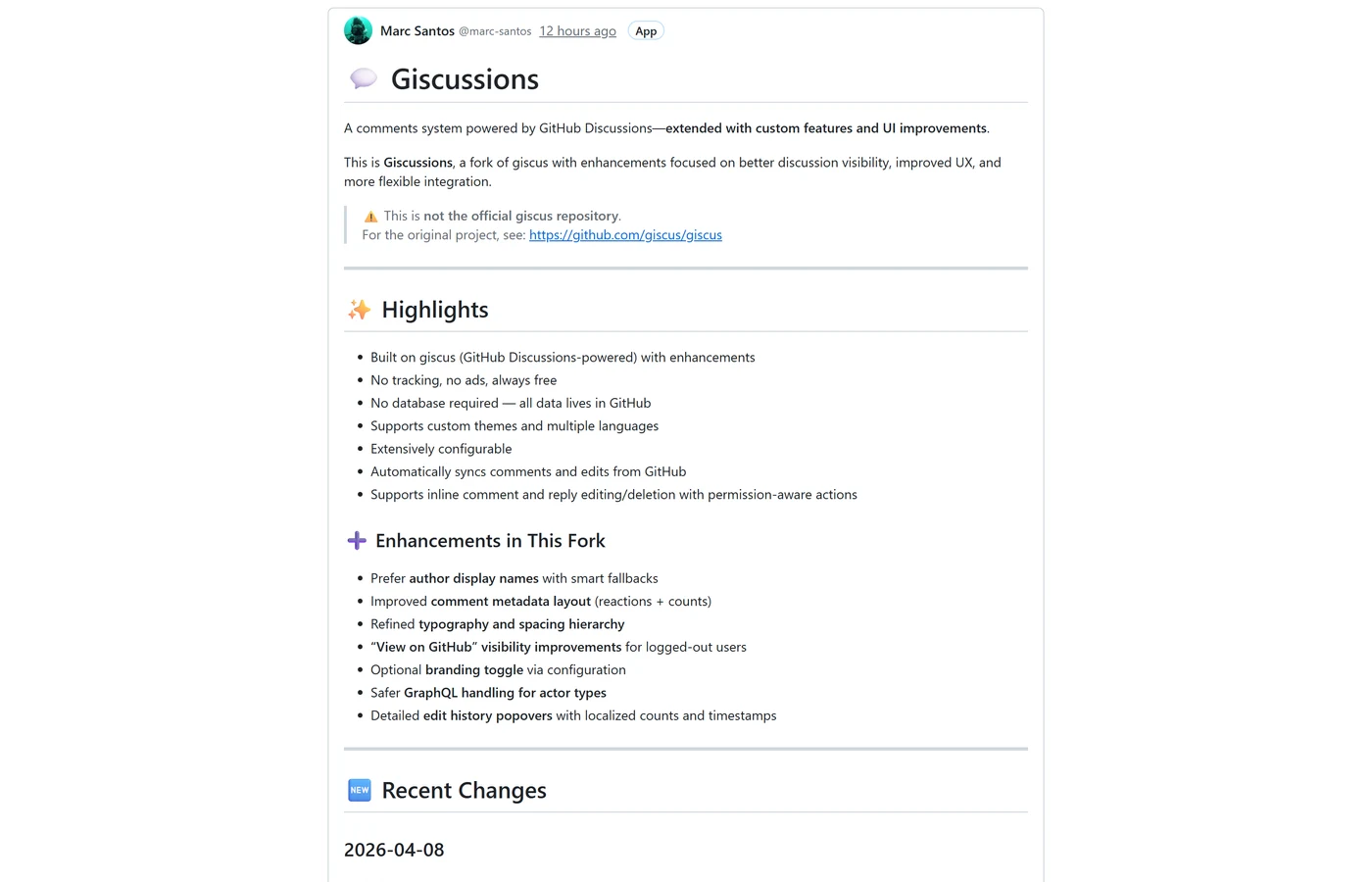Click the 2026-04-08 date heading

coord(394,850)
